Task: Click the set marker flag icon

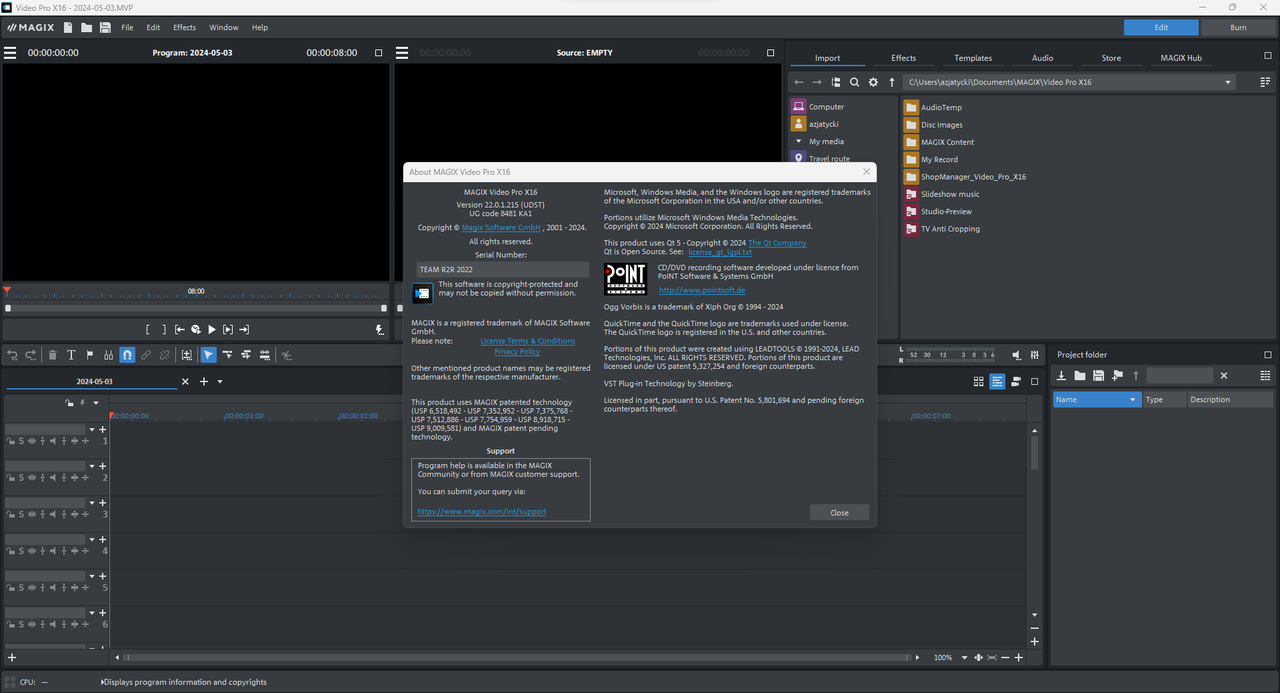Action: 90,355
